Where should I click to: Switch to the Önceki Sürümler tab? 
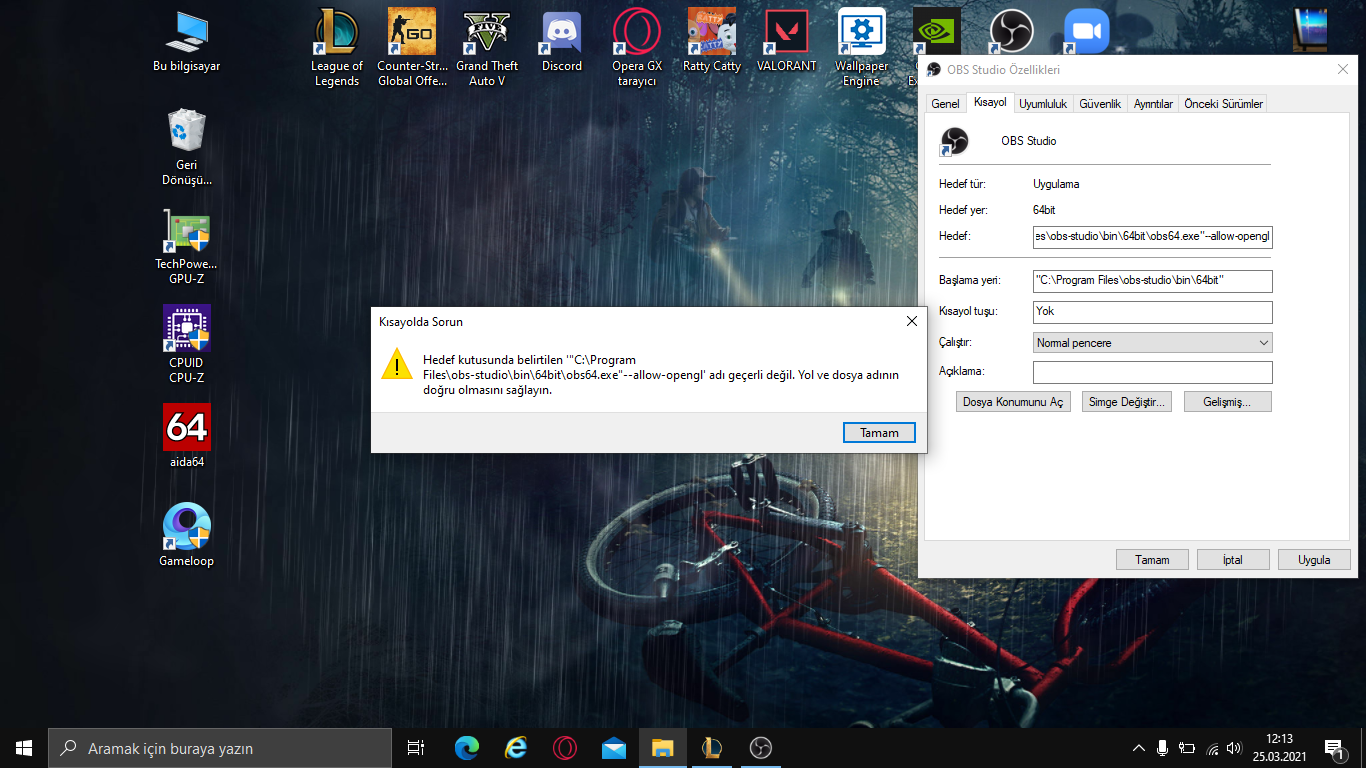tap(1223, 104)
